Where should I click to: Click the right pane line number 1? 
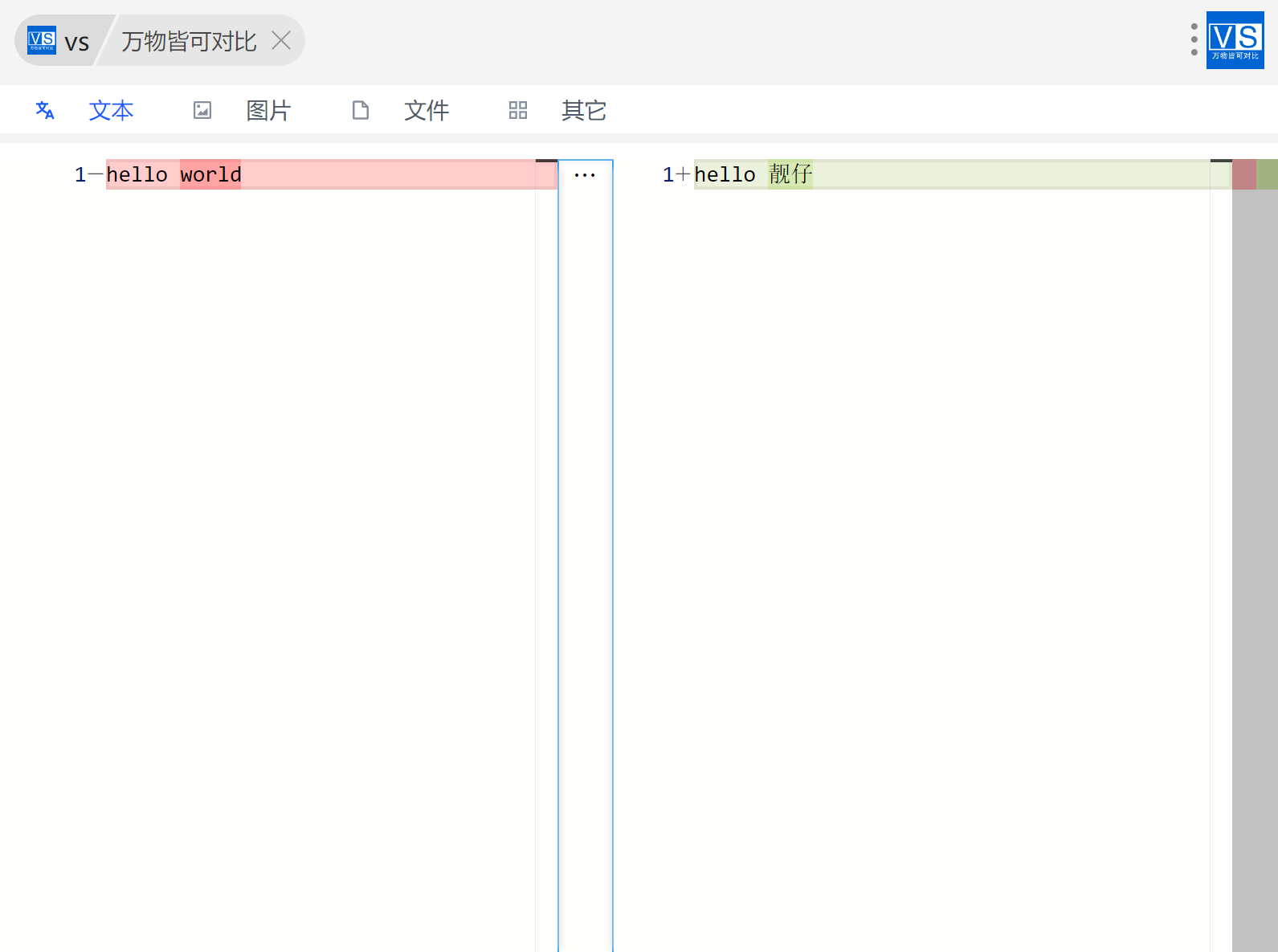coord(668,174)
